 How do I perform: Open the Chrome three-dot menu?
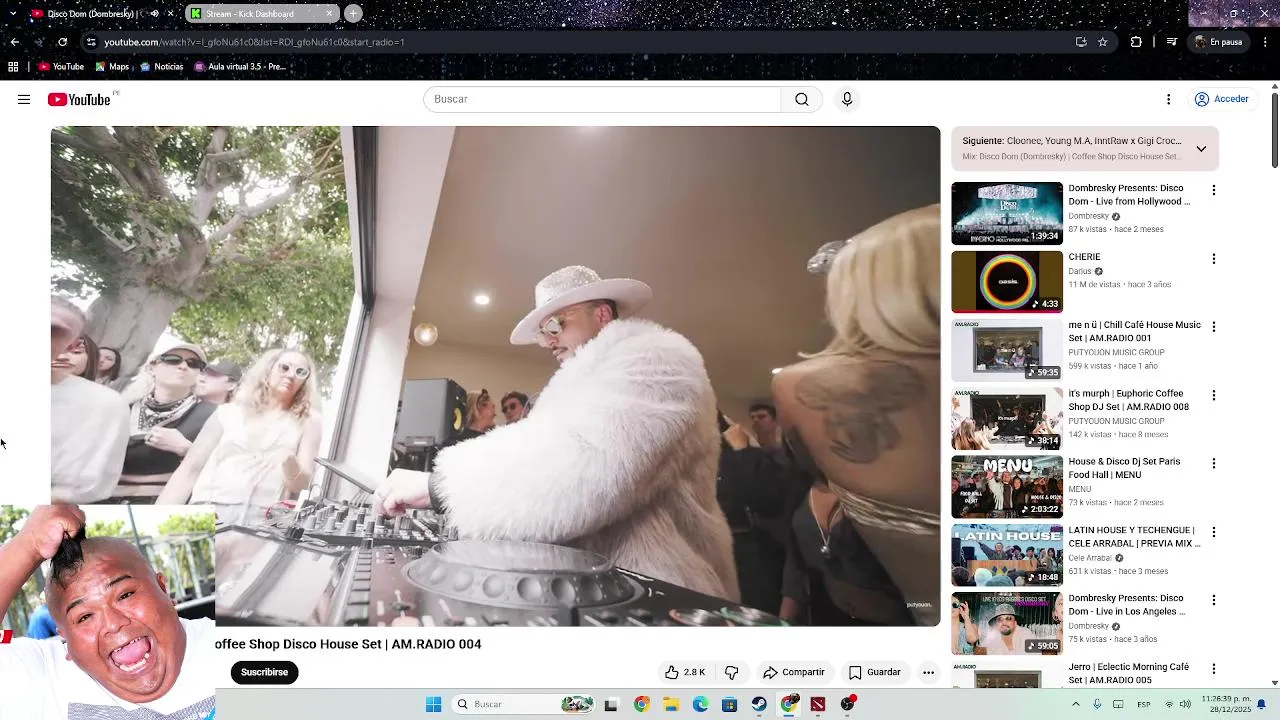click(x=1266, y=42)
